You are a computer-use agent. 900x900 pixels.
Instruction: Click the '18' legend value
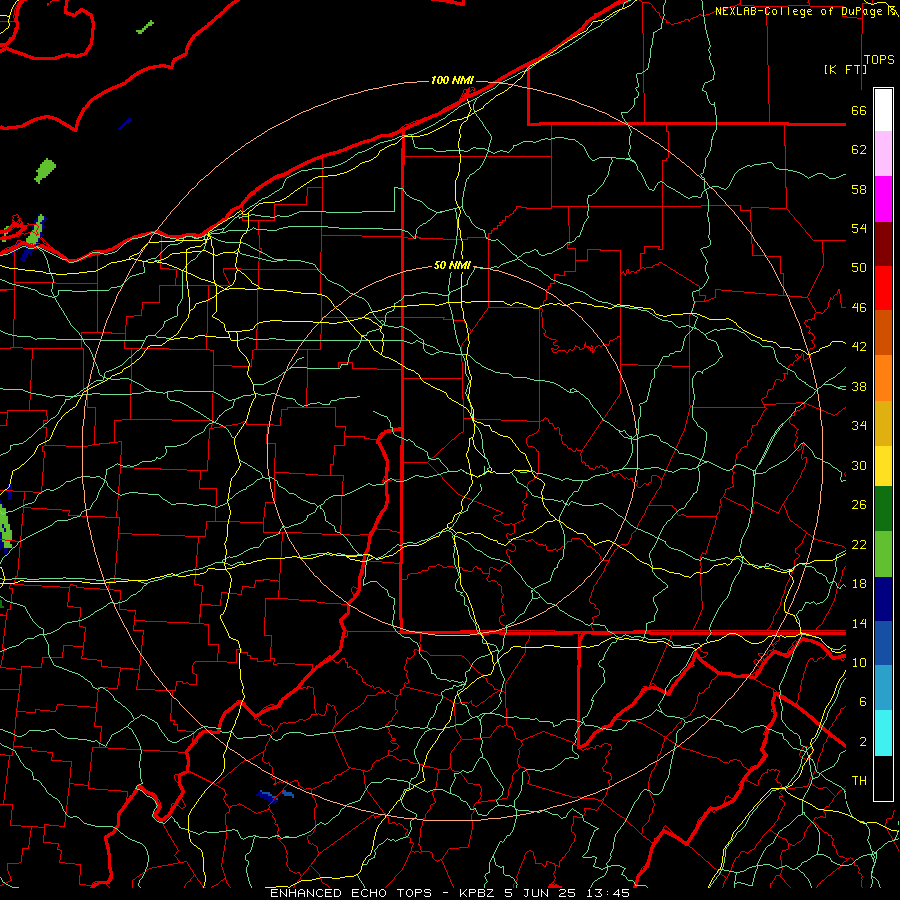(859, 584)
